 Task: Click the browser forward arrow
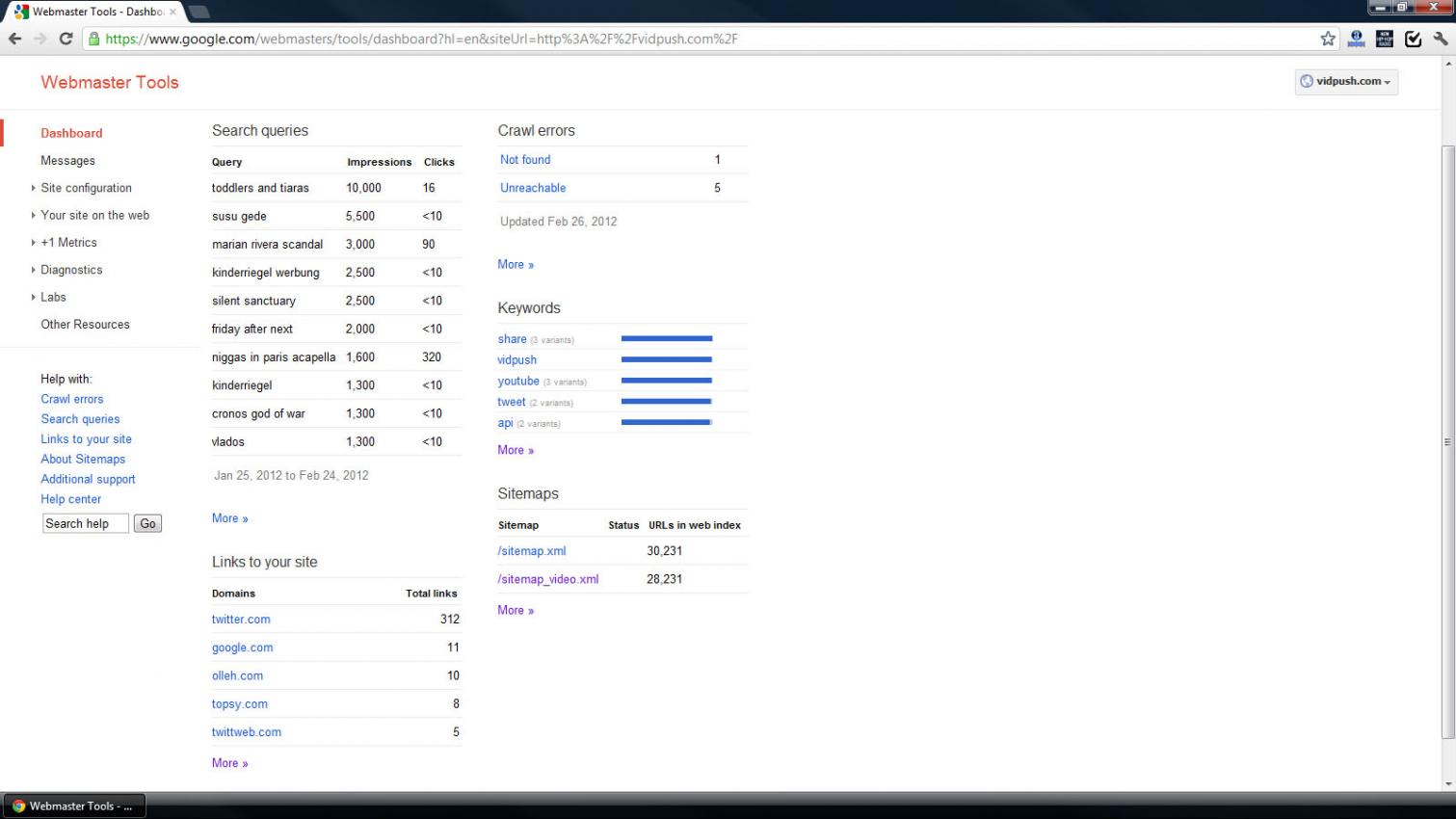click(40, 39)
